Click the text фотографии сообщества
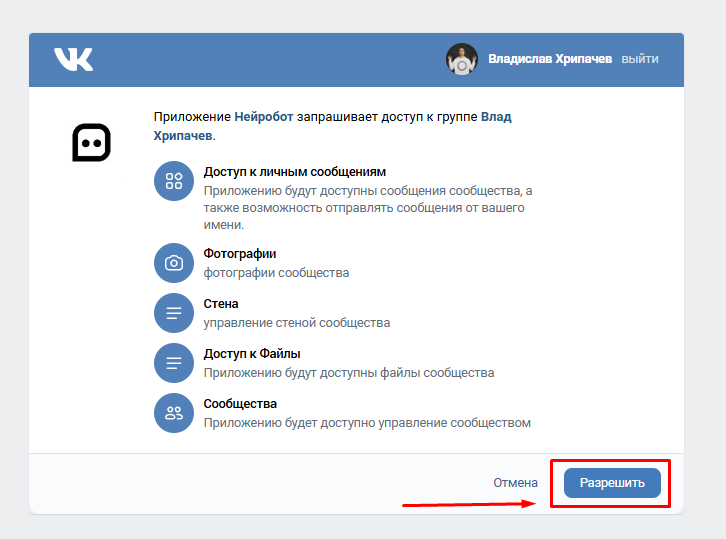The image size is (726, 539). 276,273
